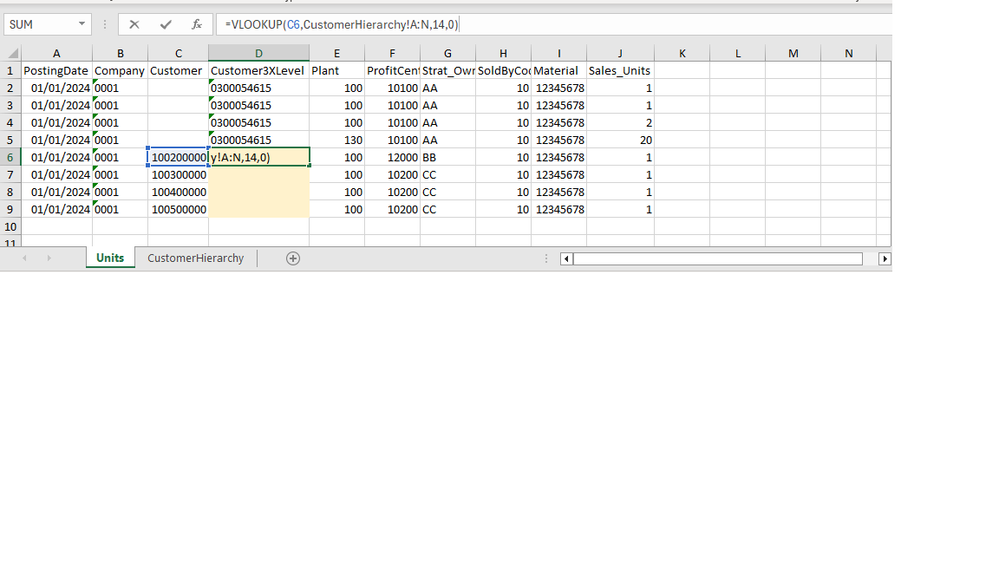Select all cells with corner triangle
This screenshot has width=999, height=562.
point(11,54)
